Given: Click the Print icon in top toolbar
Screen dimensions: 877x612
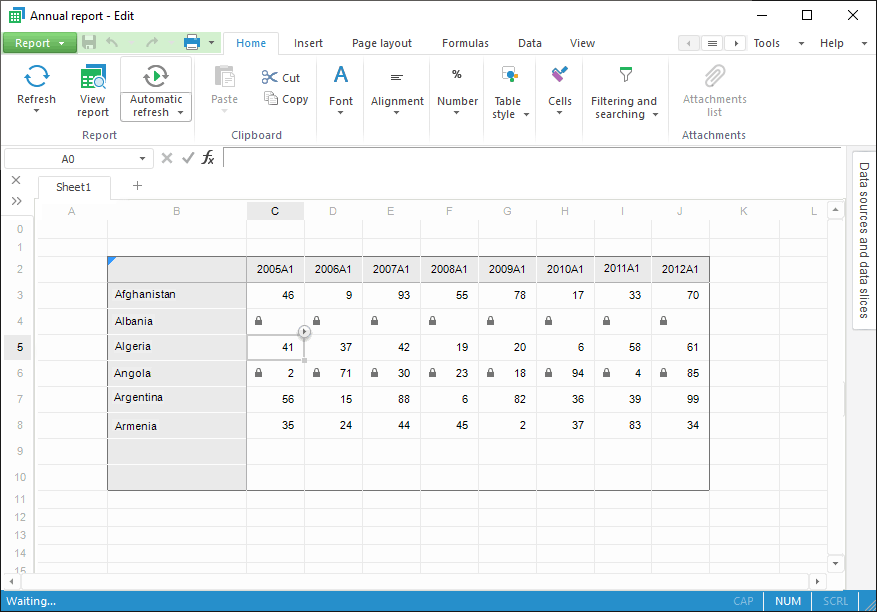Looking at the screenshot, I should [192, 43].
